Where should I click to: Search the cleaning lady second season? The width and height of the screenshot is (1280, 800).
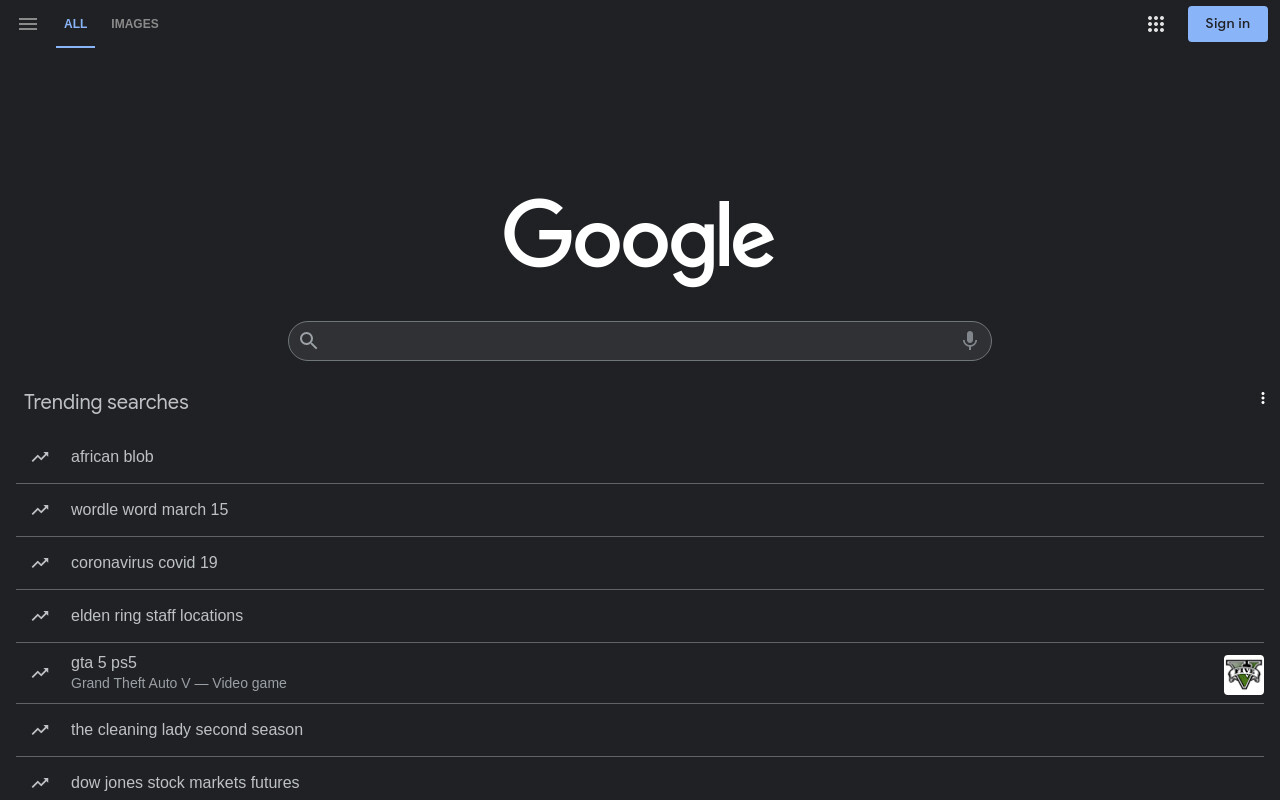click(640, 730)
